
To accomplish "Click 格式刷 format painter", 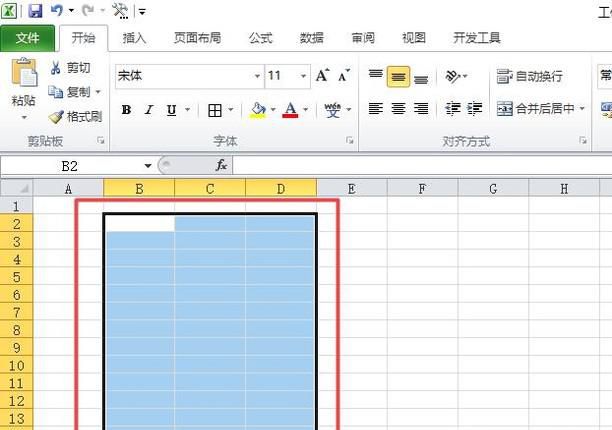I will pos(75,116).
